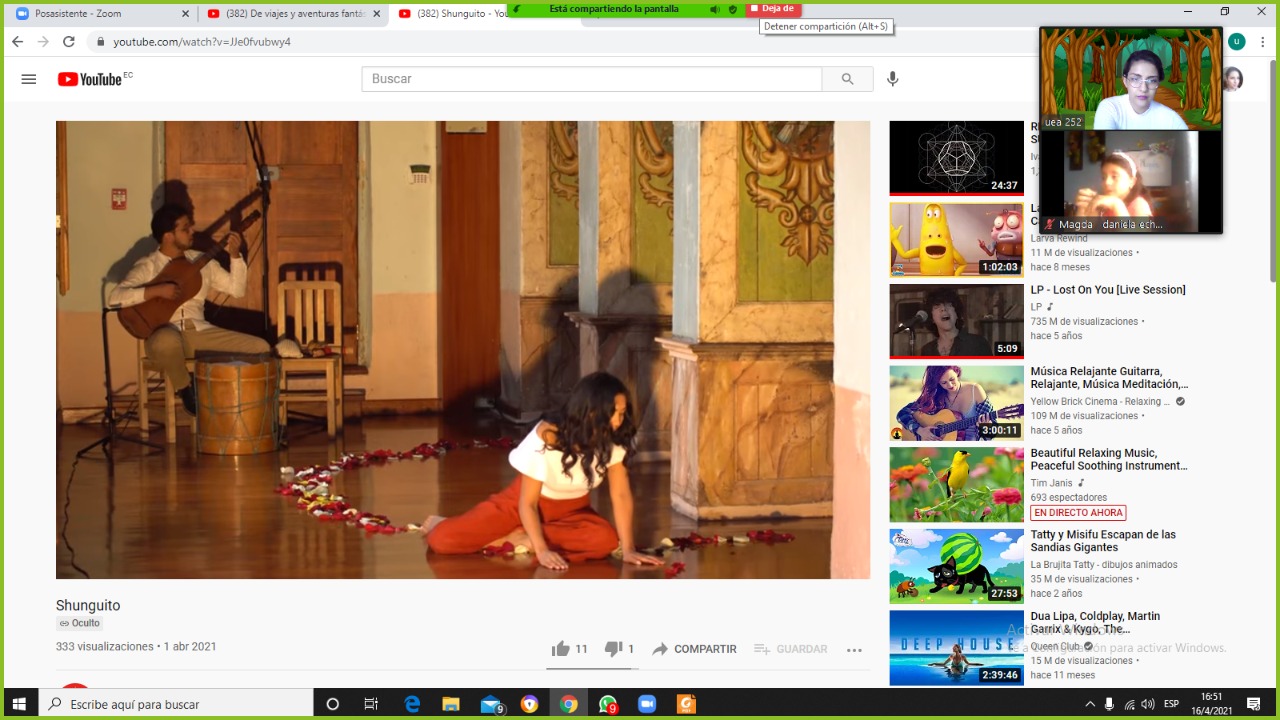Focus the Buscar search field
Image resolution: width=1280 pixels, height=720 pixels.
[x=592, y=79]
